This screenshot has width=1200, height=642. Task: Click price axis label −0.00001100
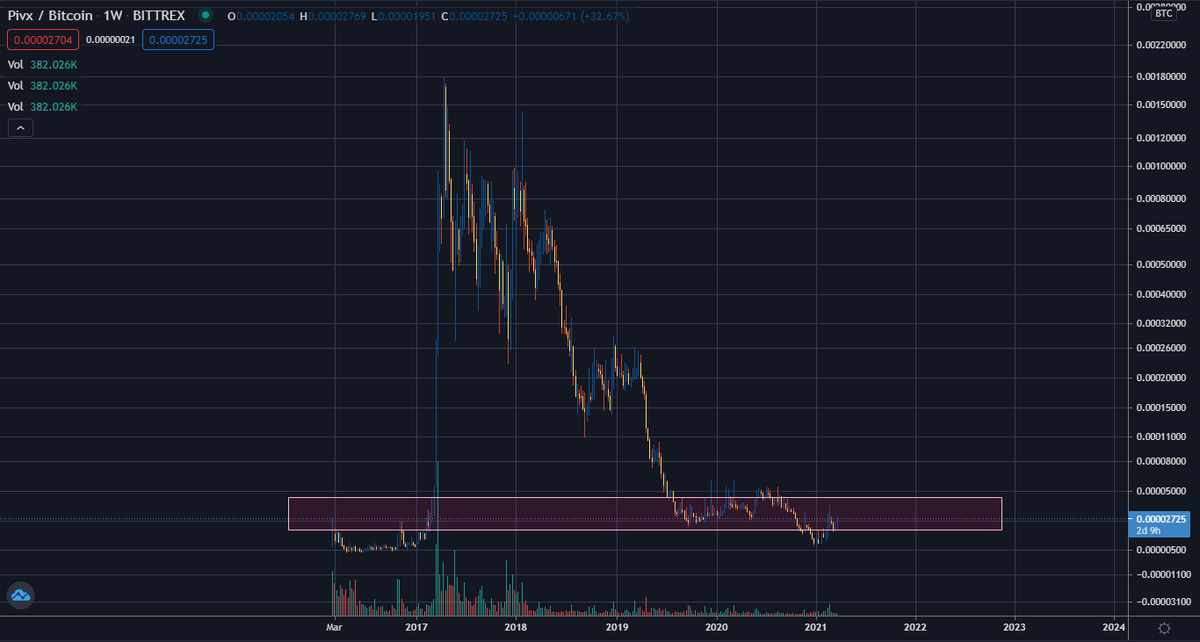1161,575
